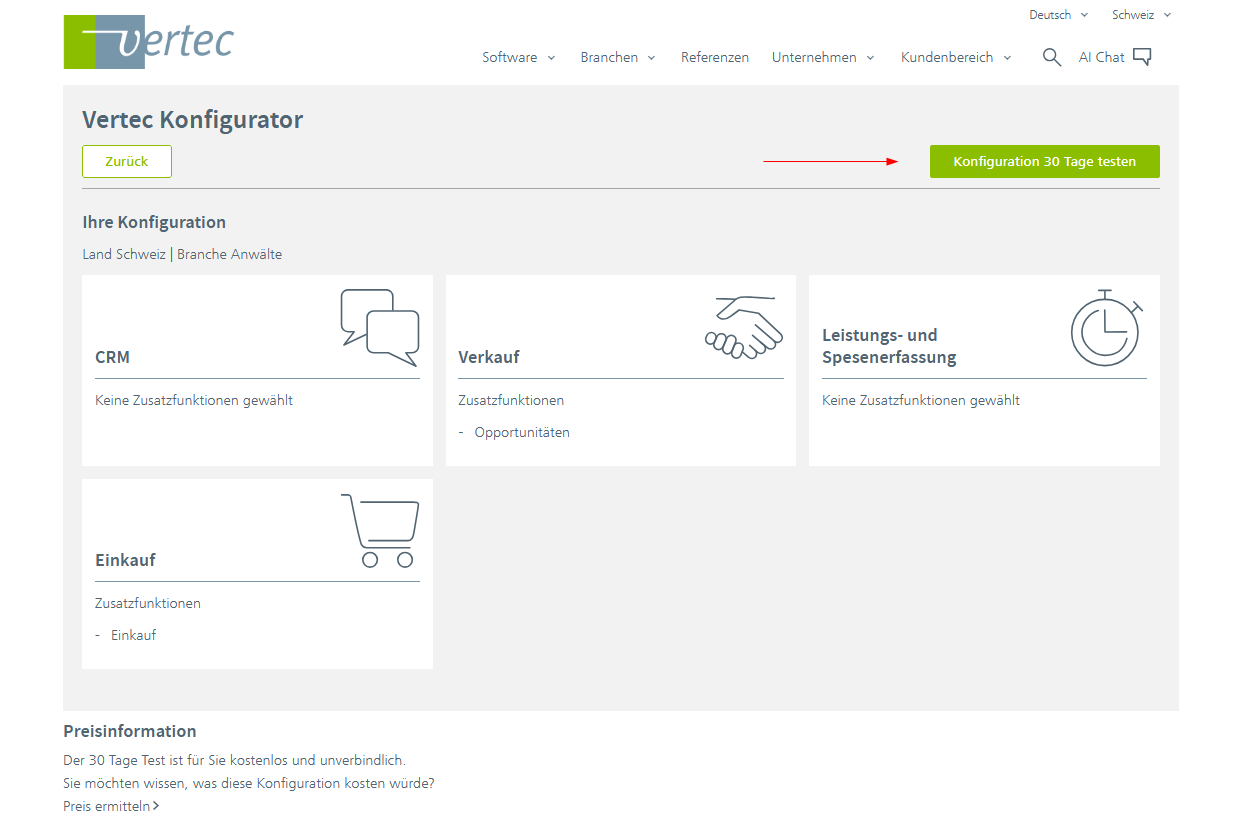1249x833 pixels.
Task: Open the Unternehmen menu
Action: [x=823, y=57]
